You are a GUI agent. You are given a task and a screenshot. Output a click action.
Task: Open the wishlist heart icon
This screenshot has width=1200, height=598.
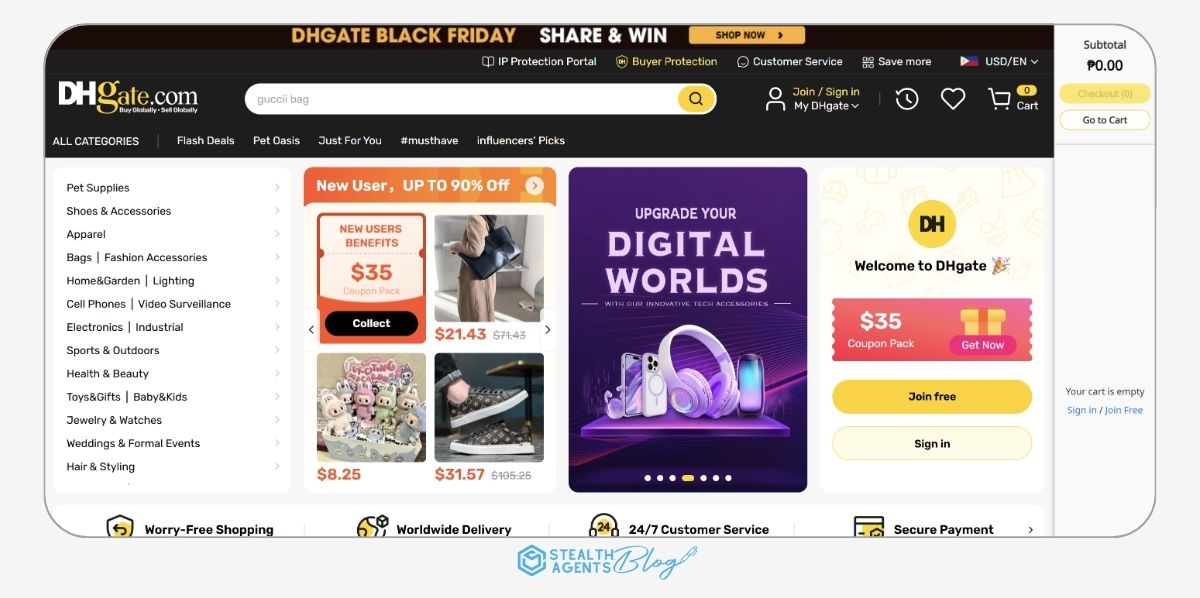click(x=953, y=99)
